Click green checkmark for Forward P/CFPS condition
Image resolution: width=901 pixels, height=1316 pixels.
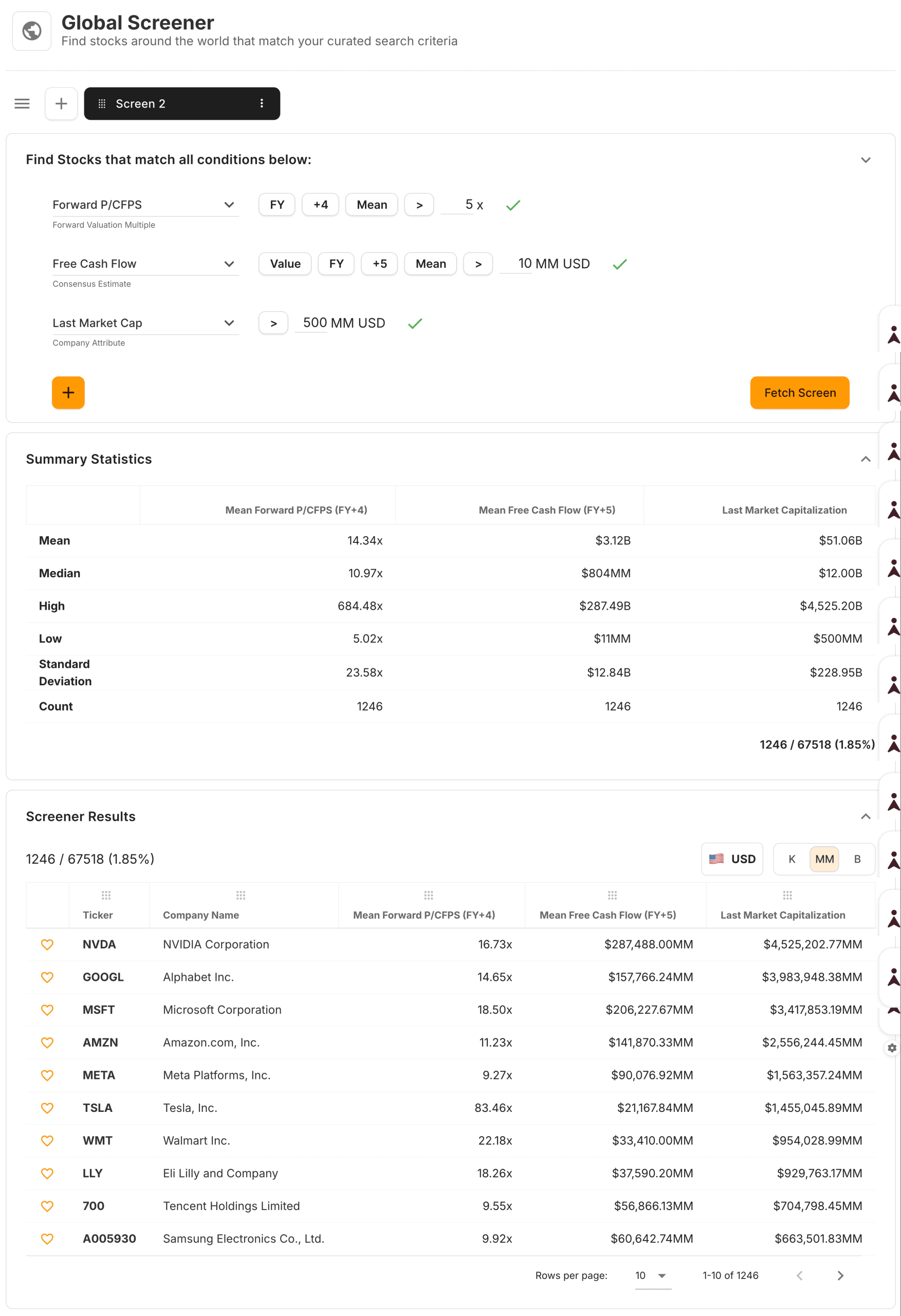[x=513, y=205]
